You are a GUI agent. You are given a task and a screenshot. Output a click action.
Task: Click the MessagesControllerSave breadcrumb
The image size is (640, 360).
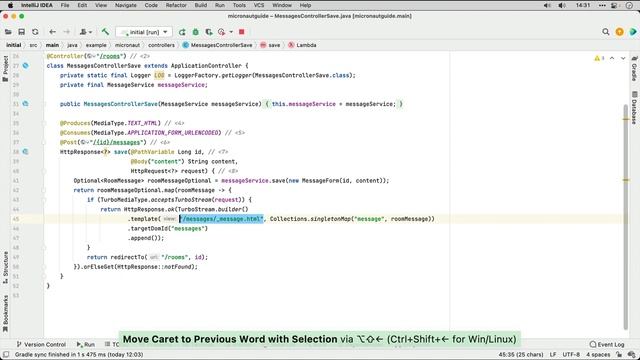tap(217, 45)
